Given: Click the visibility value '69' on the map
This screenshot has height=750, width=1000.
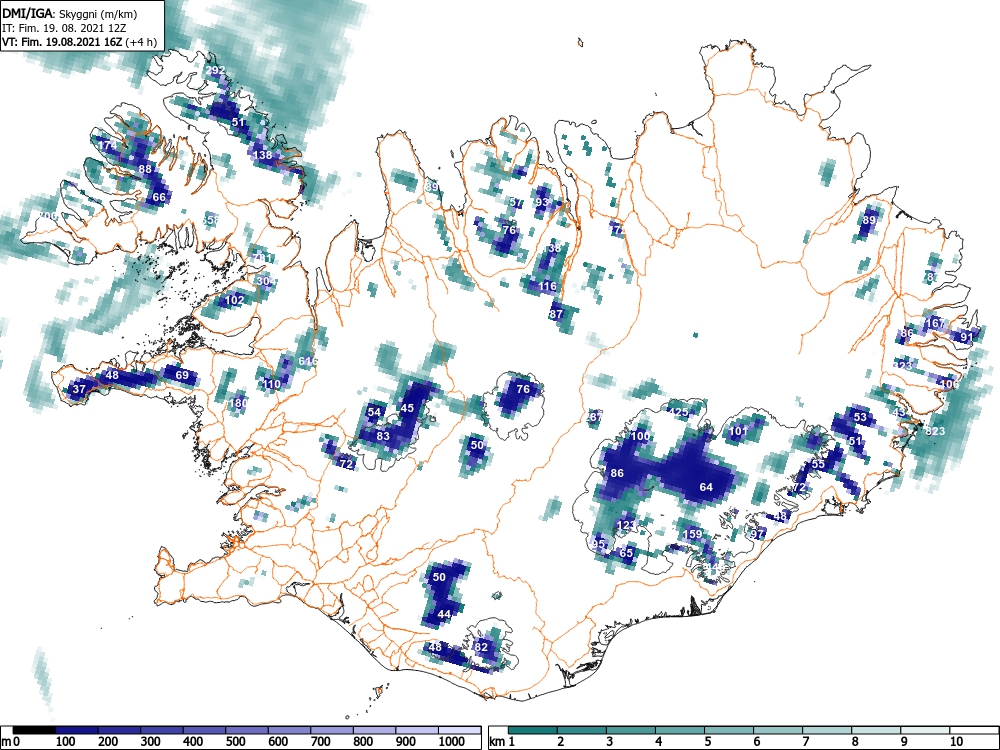Looking at the screenshot, I should (x=182, y=375).
